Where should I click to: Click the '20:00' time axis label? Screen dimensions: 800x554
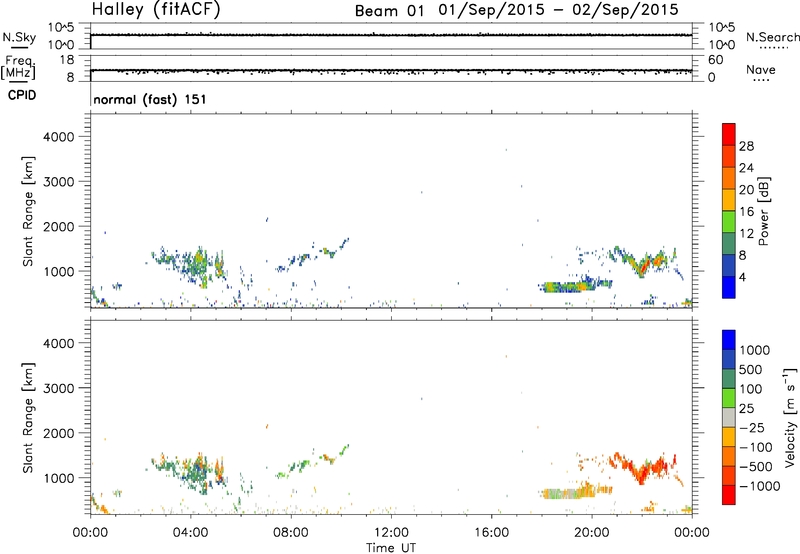(x=591, y=533)
